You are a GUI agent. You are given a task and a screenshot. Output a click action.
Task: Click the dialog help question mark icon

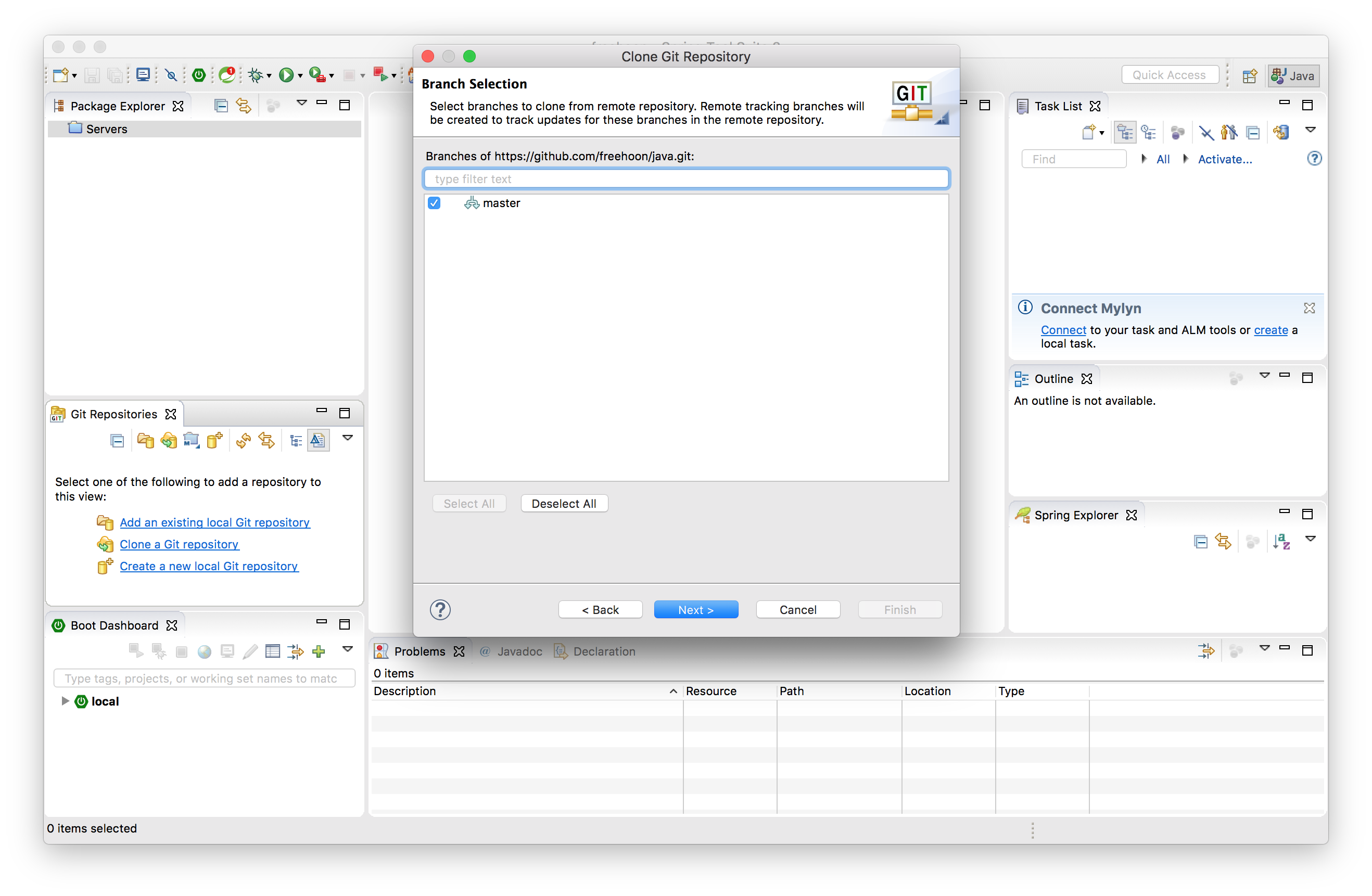440,610
